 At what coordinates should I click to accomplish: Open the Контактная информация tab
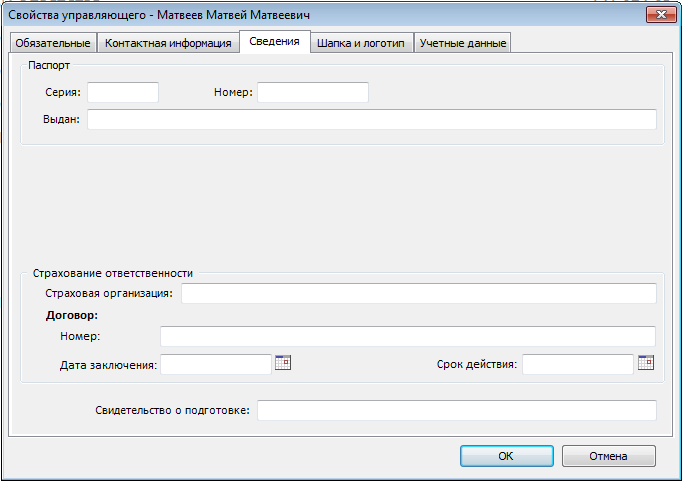[x=168, y=43]
